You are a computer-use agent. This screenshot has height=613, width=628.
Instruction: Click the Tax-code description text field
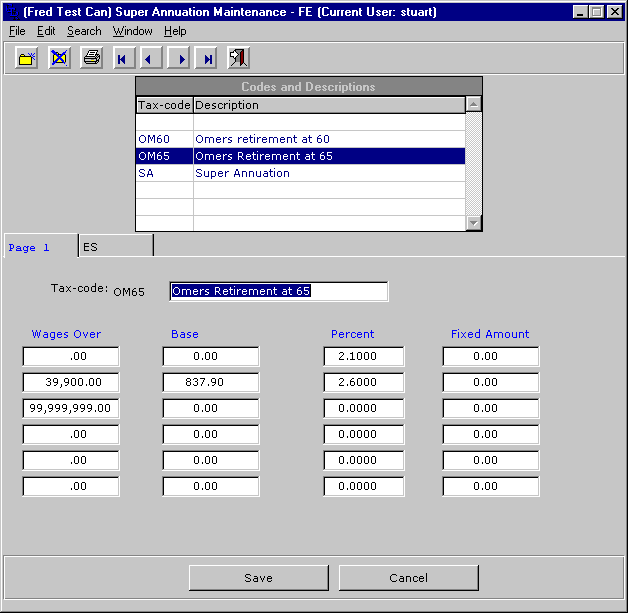pyautogui.click(x=278, y=291)
